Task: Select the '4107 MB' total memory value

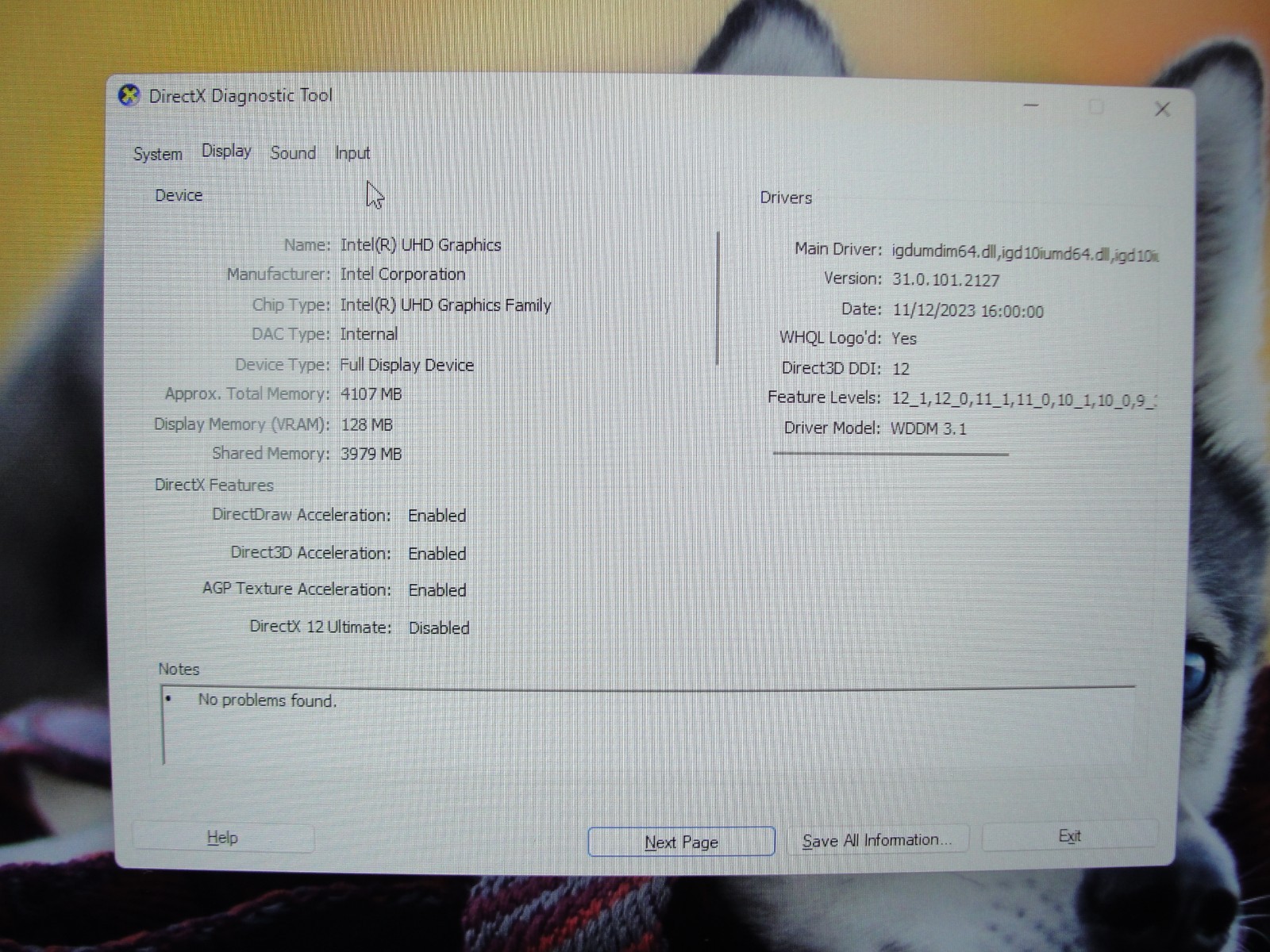Action: (371, 394)
